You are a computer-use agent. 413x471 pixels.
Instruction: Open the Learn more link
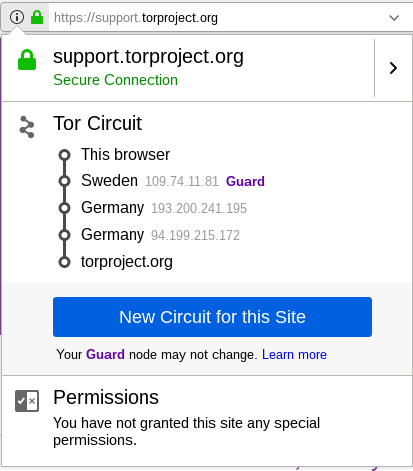coord(294,354)
